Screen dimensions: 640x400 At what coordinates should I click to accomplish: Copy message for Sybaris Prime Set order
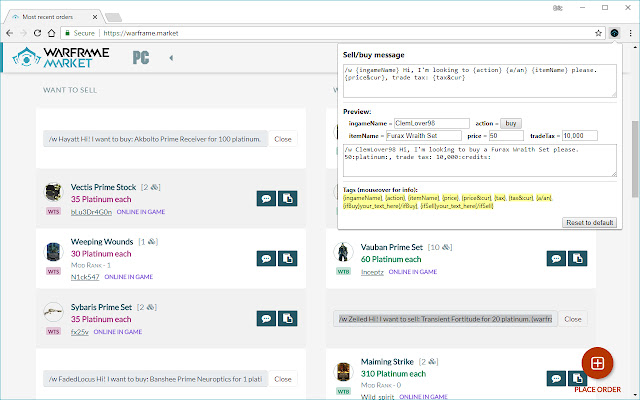click(x=287, y=318)
